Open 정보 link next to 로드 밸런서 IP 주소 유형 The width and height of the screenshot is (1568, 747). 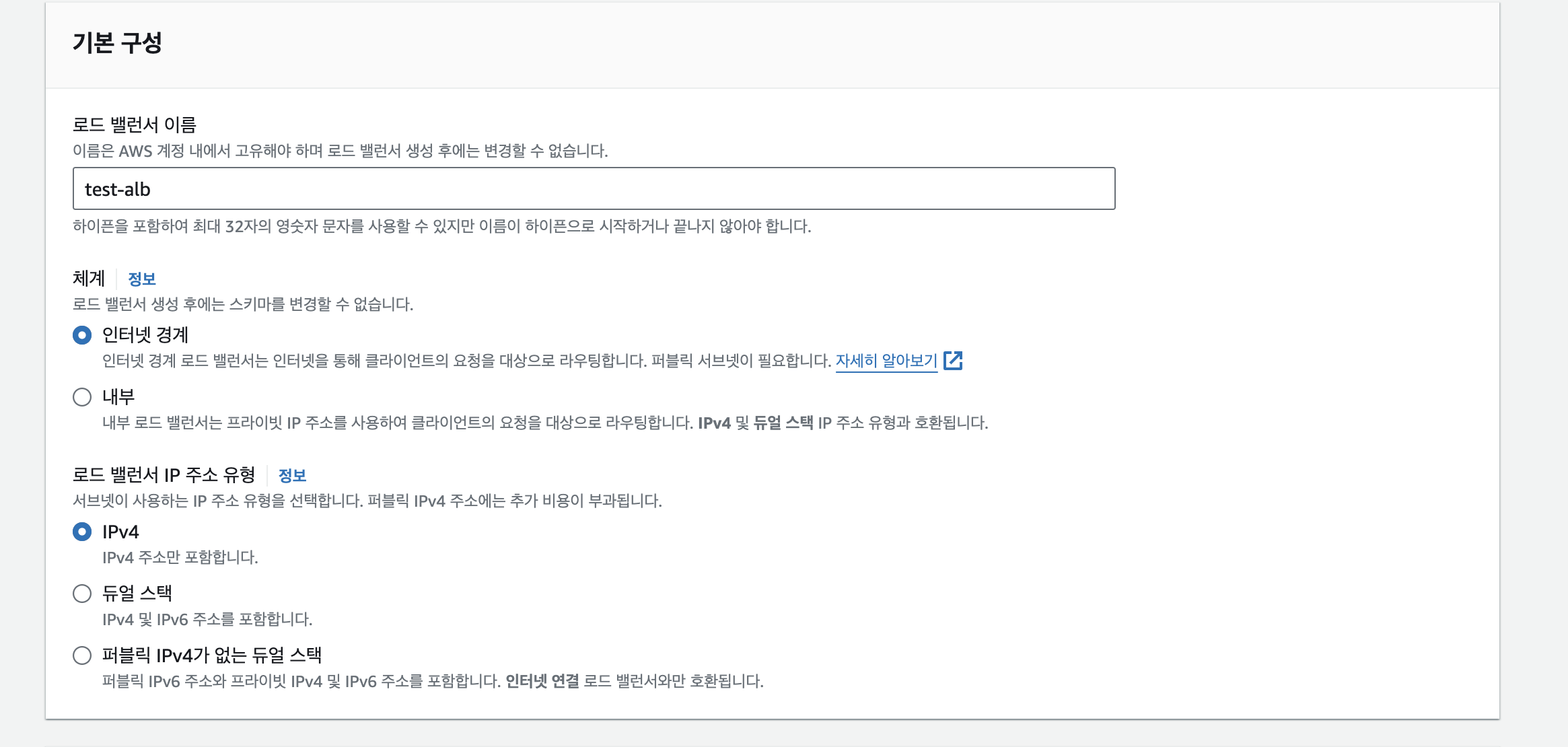[x=292, y=475]
